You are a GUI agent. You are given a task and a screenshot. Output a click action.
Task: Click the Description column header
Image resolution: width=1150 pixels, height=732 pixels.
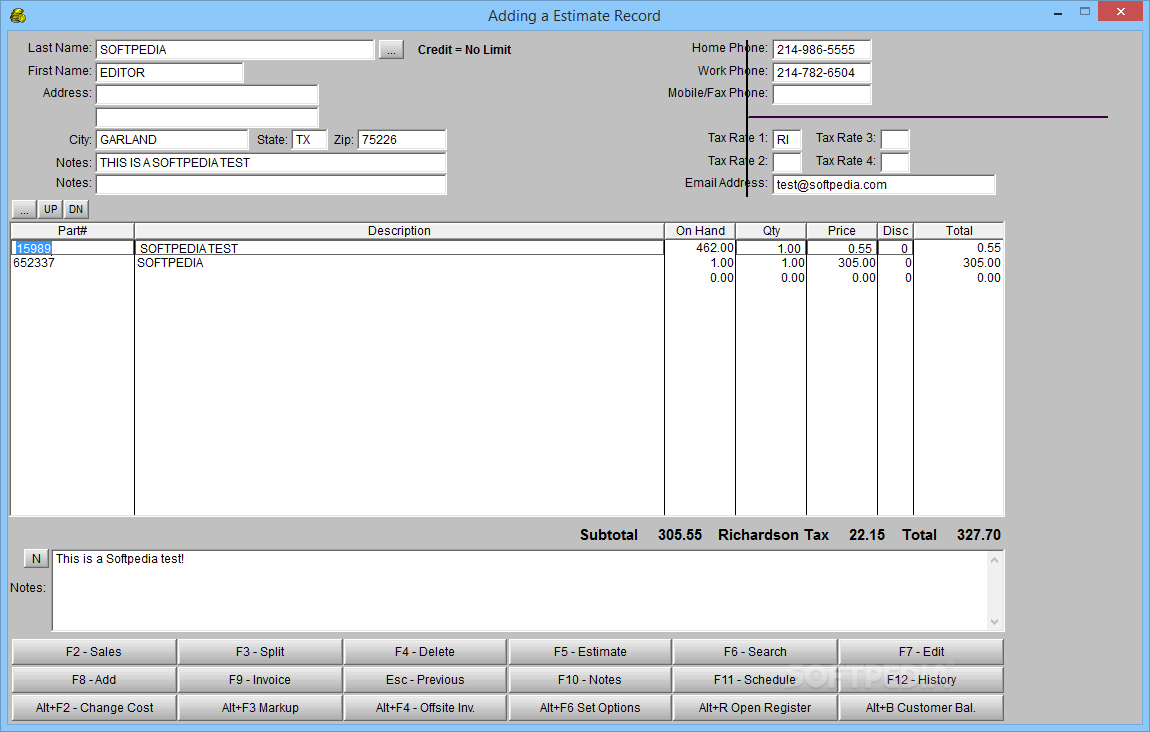[x=400, y=231]
